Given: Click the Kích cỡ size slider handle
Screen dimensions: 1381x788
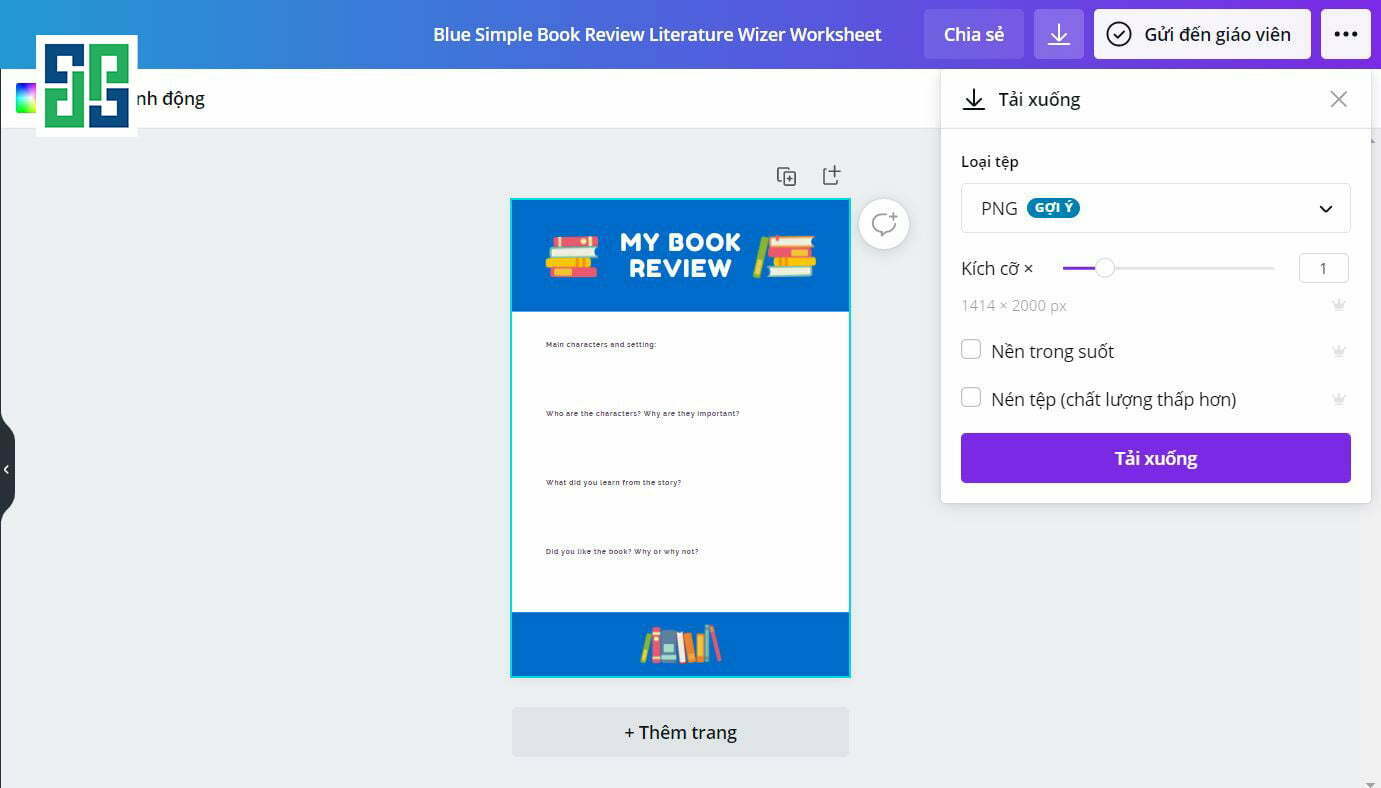Looking at the screenshot, I should point(1105,268).
